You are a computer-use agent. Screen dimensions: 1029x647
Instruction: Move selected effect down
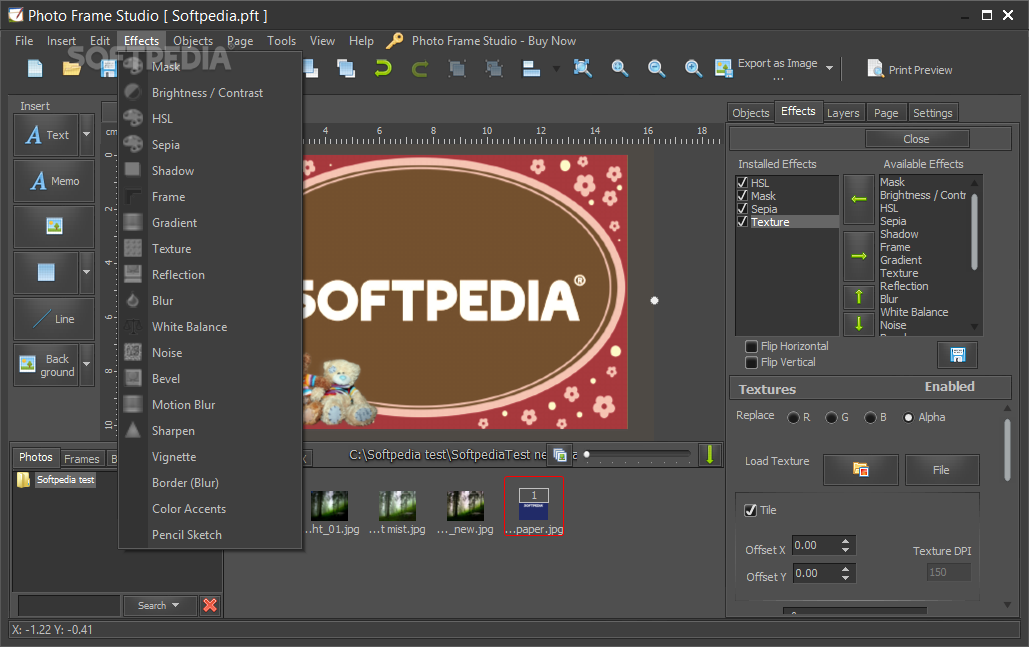(x=858, y=324)
